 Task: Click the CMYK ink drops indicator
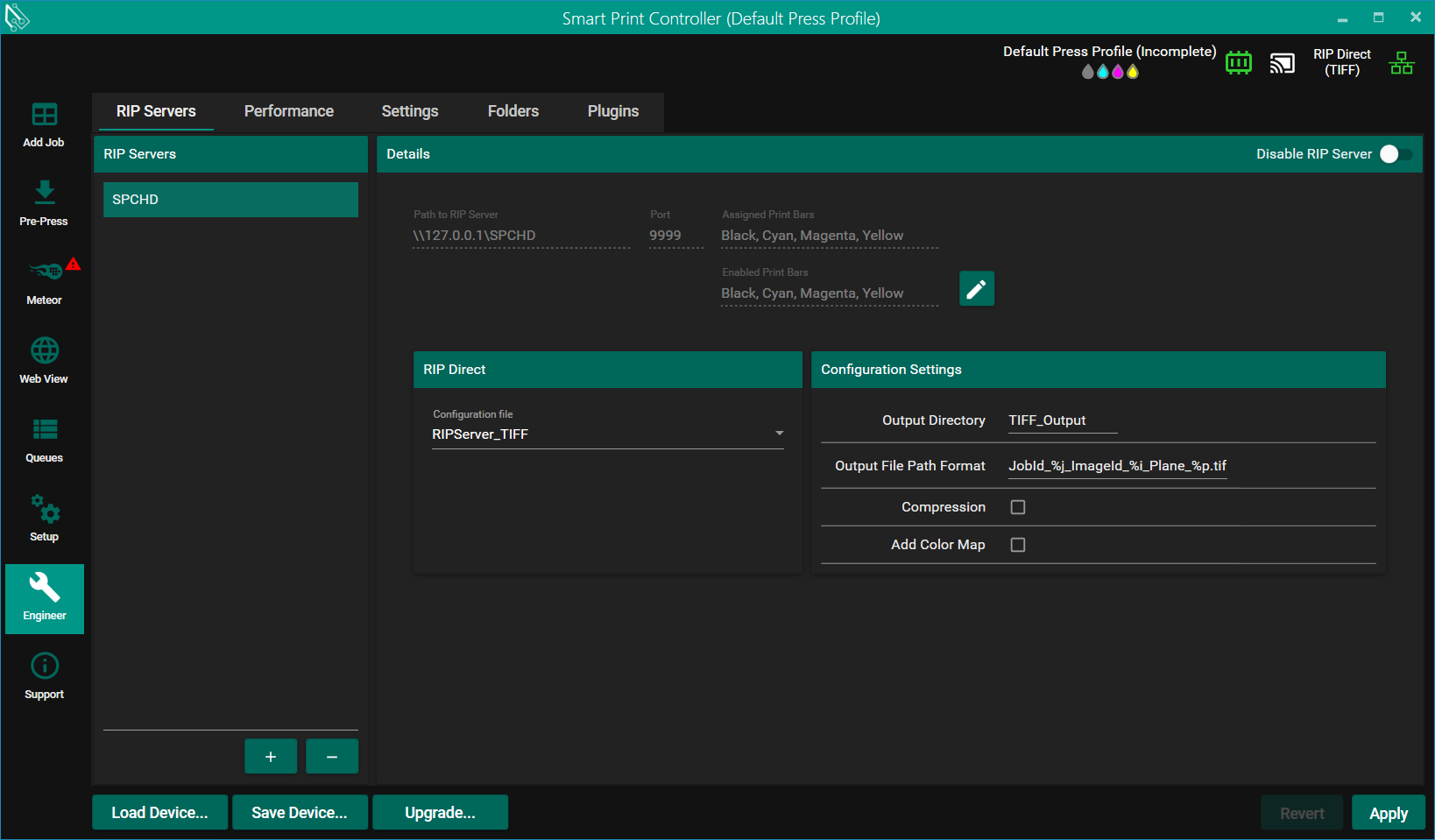click(1109, 72)
